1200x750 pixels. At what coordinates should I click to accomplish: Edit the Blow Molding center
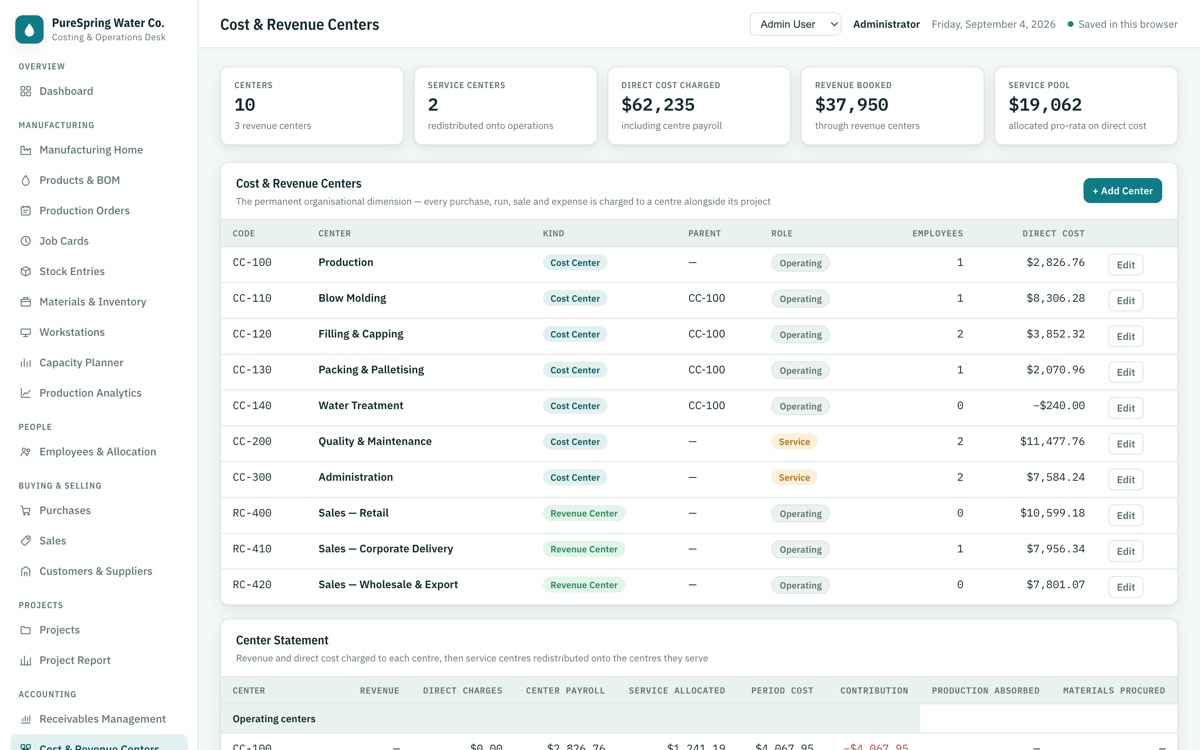click(x=1125, y=300)
